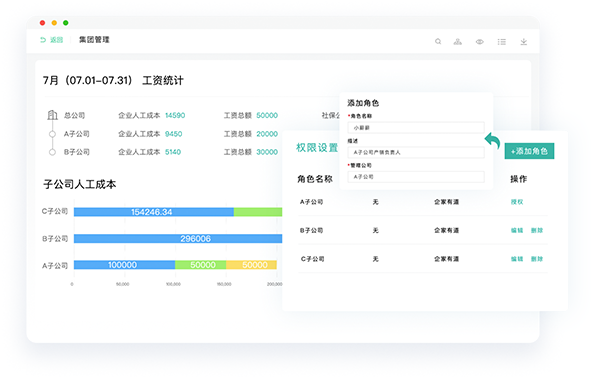596x379 pixels.
Task: Click the 操作 column header
Action: [518, 179]
